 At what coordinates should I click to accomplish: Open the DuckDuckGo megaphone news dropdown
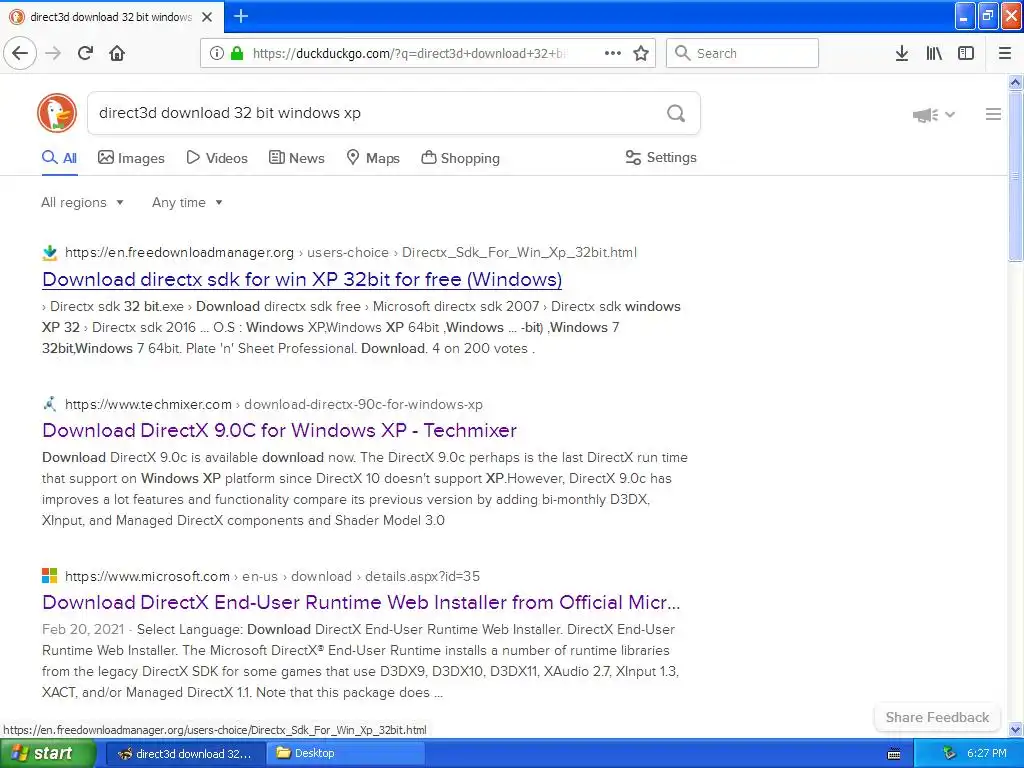point(933,115)
